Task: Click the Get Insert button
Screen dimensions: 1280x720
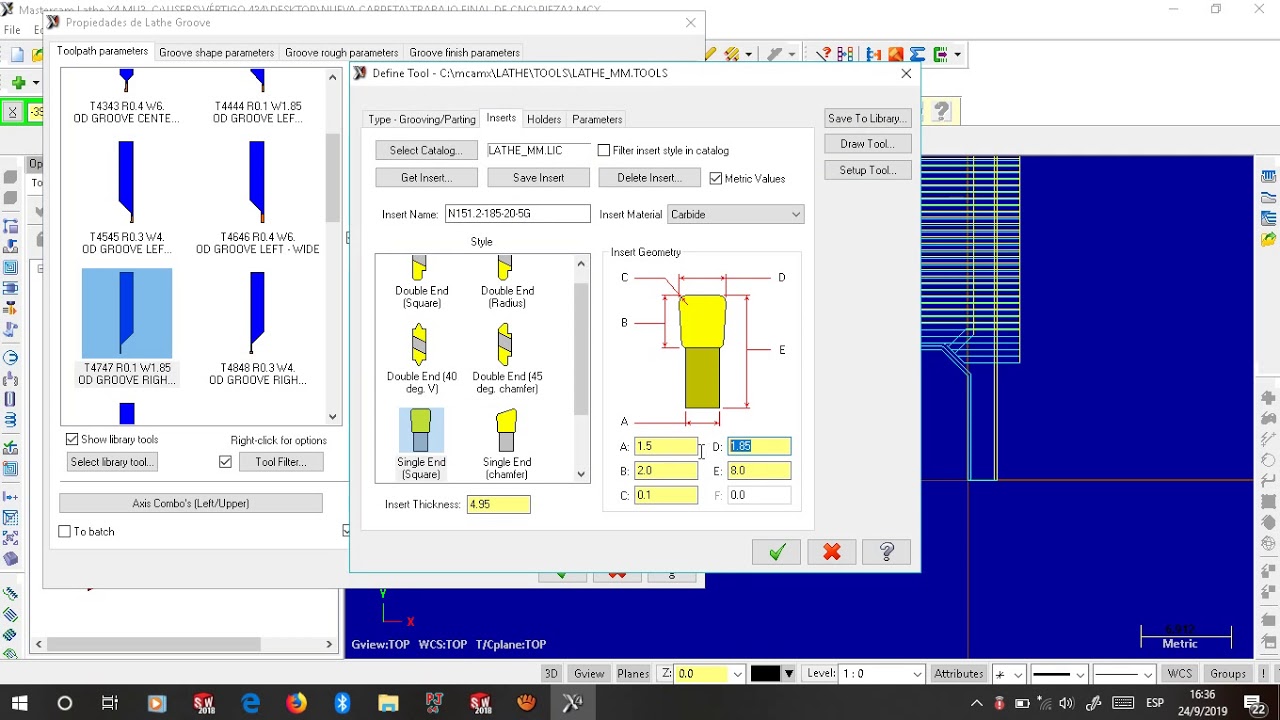Action: tap(426, 178)
